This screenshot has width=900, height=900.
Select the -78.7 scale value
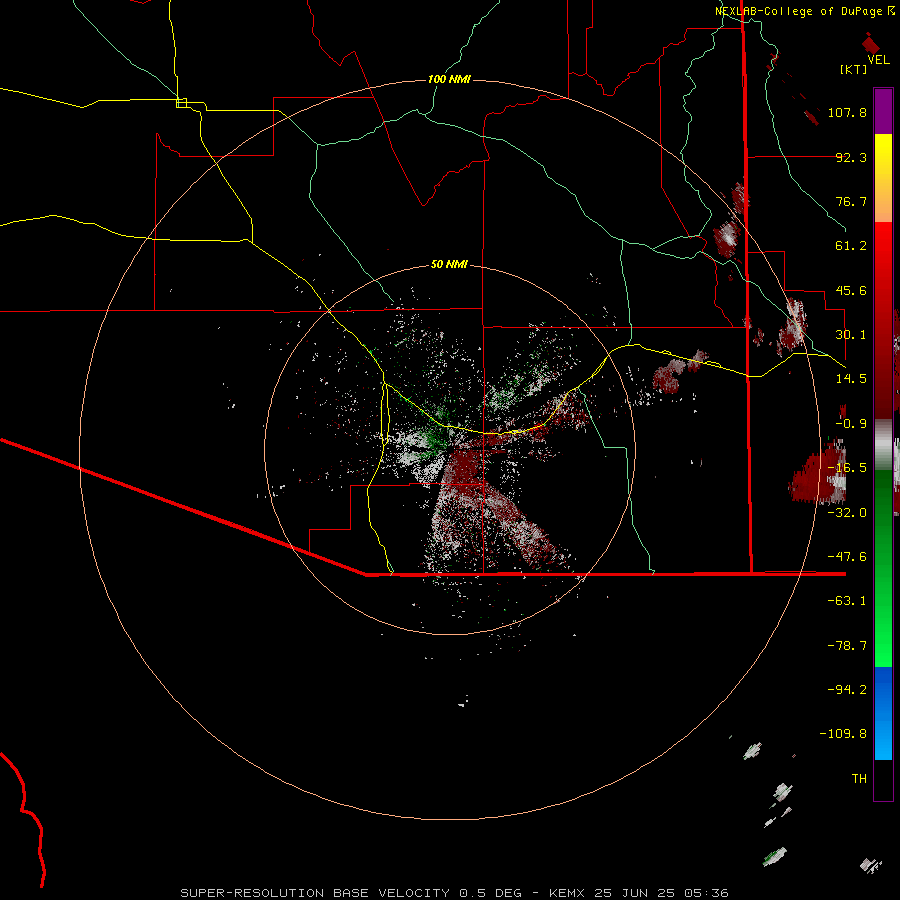pos(847,646)
